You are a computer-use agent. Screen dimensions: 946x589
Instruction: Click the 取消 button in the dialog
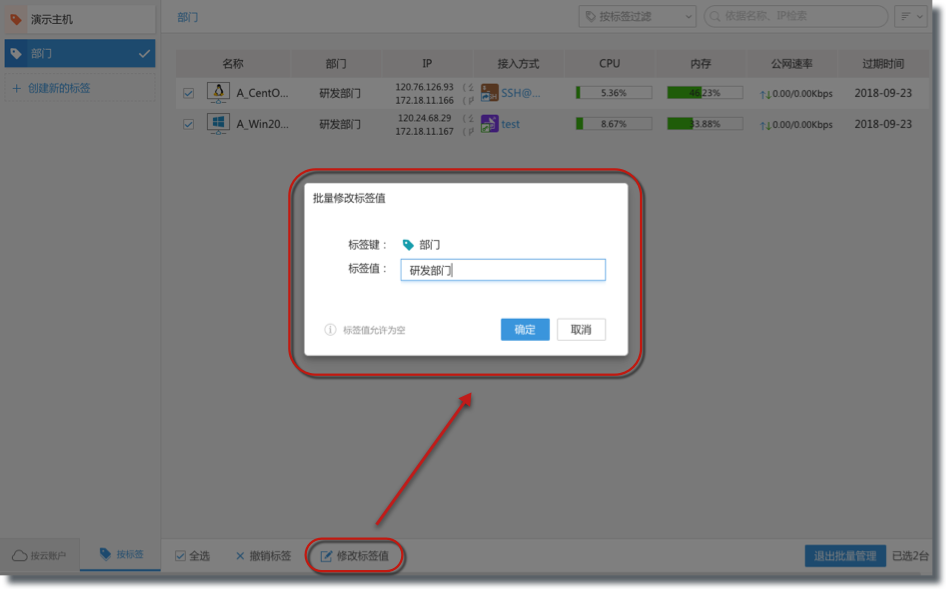pyautogui.click(x=581, y=329)
